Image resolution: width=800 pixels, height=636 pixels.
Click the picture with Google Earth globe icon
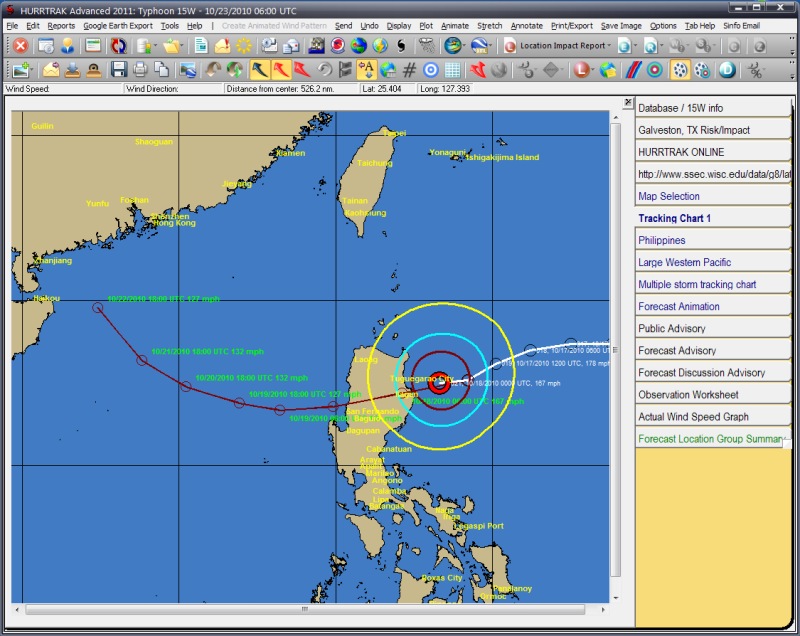click(x=188, y=70)
